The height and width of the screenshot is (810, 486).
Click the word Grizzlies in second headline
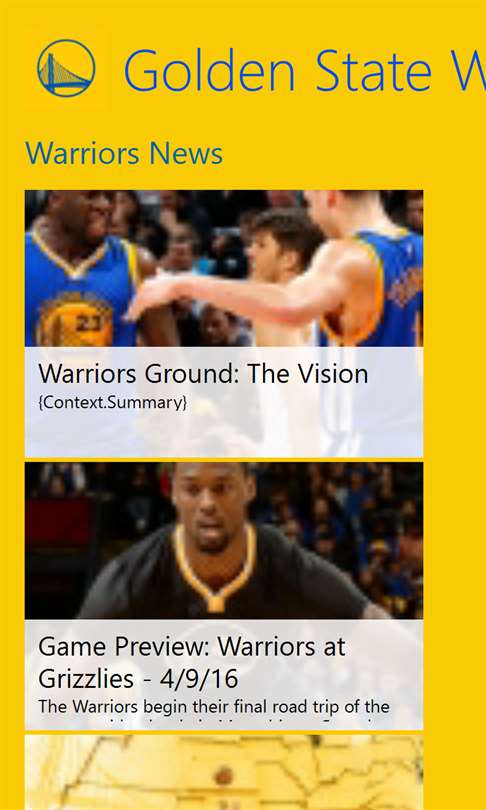point(86,679)
